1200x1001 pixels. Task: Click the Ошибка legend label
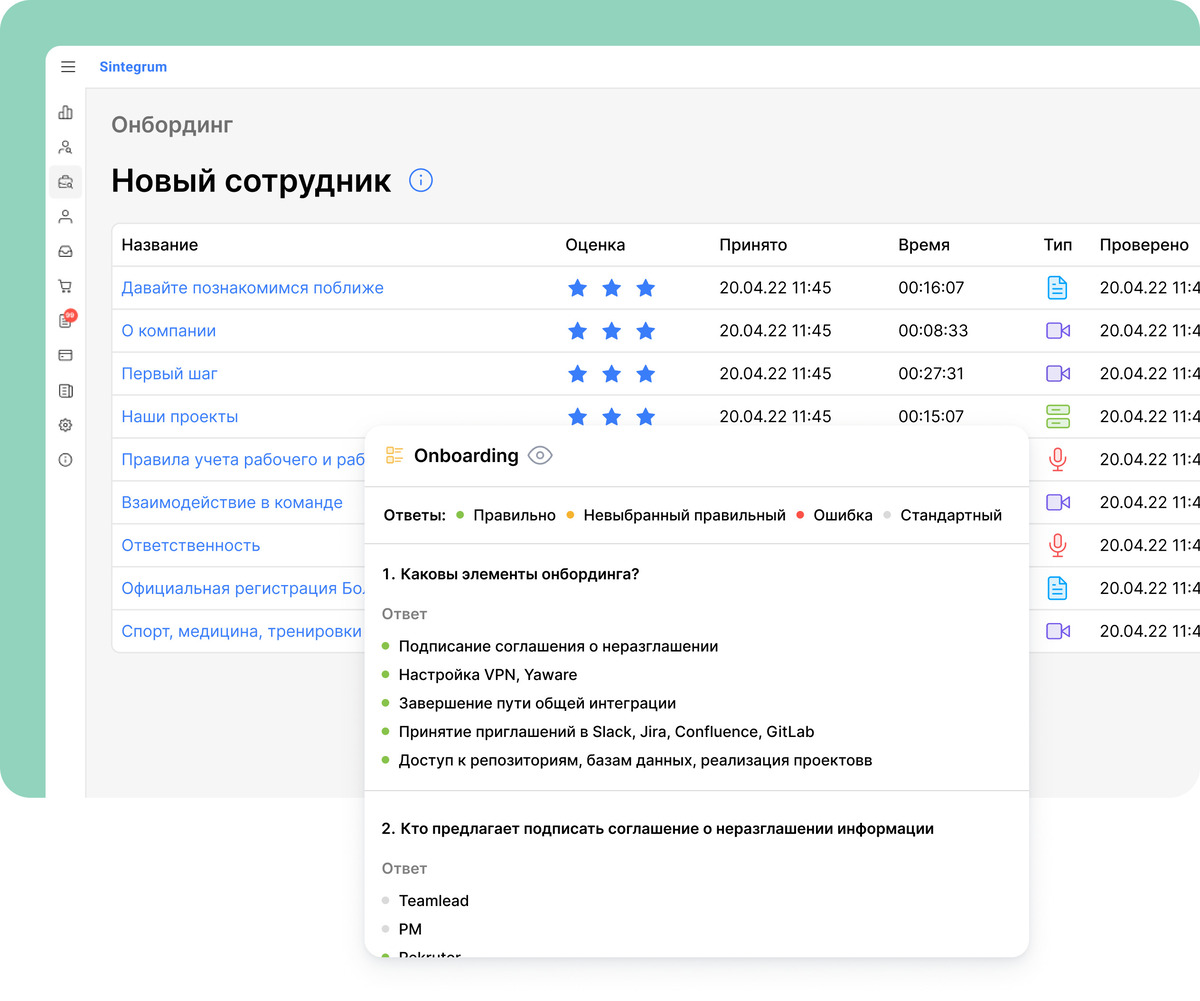(843, 516)
